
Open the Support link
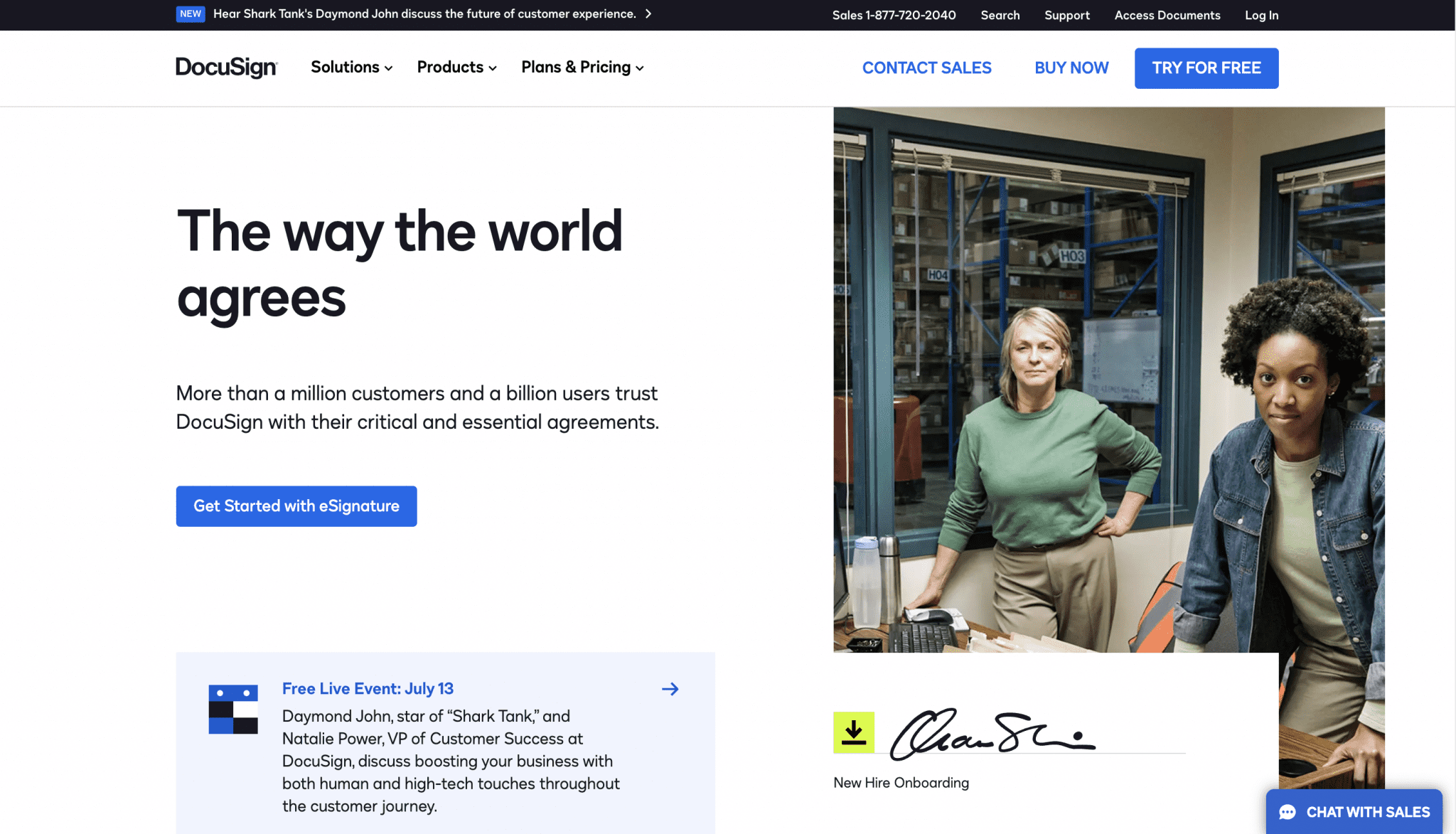pos(1066,15)
